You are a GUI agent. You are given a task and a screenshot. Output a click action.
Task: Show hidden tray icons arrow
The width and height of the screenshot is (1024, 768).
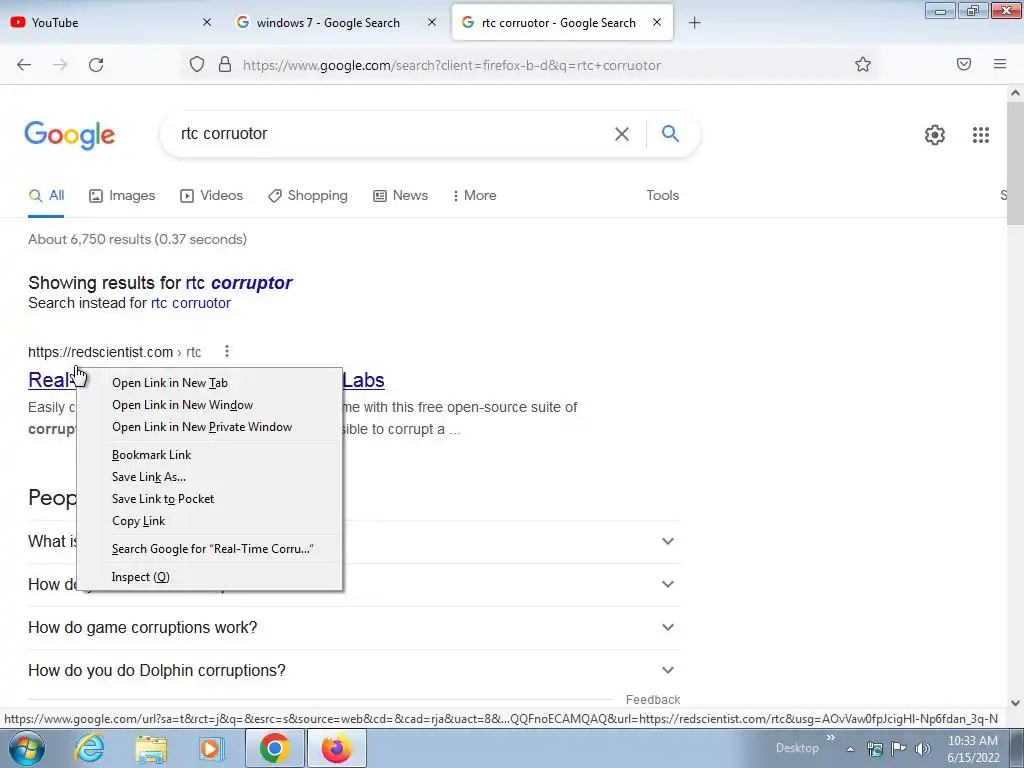pos(850,749)
